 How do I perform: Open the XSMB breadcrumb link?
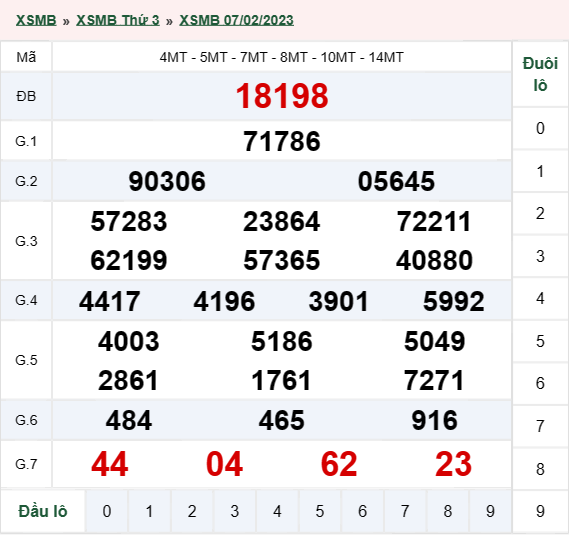[36, 20]
